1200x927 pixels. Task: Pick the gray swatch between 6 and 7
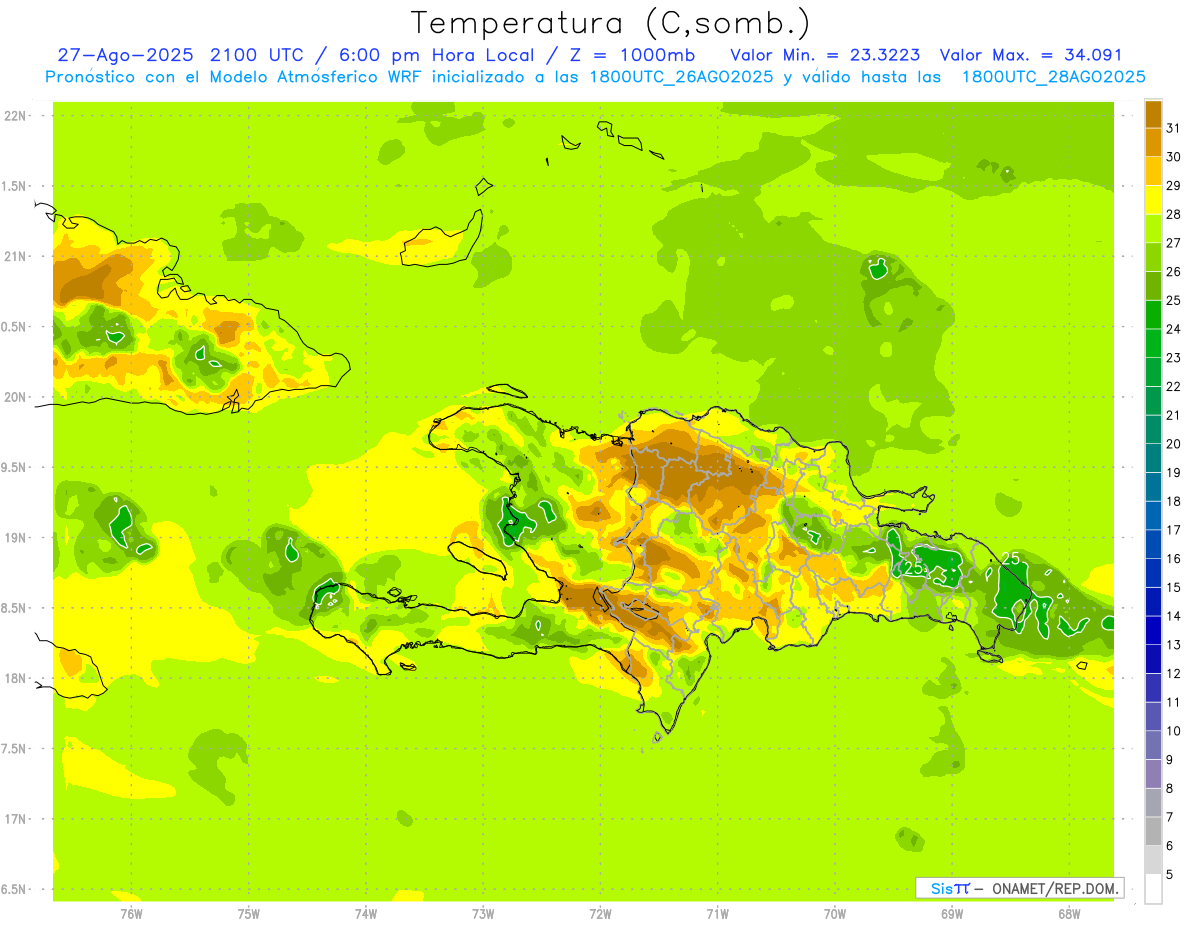pos(1153,831)
